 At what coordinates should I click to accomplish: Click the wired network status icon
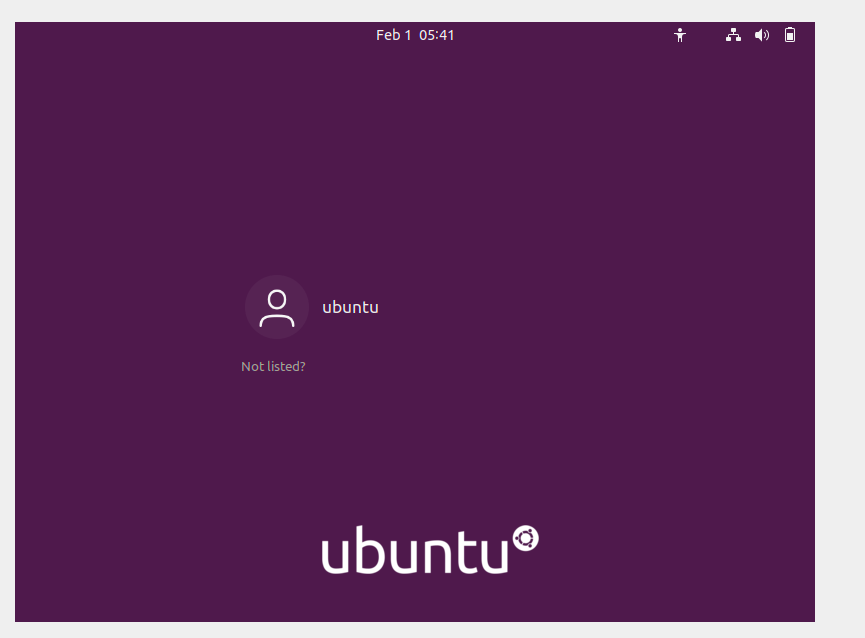pyautogui.click(x=733, y=35)
